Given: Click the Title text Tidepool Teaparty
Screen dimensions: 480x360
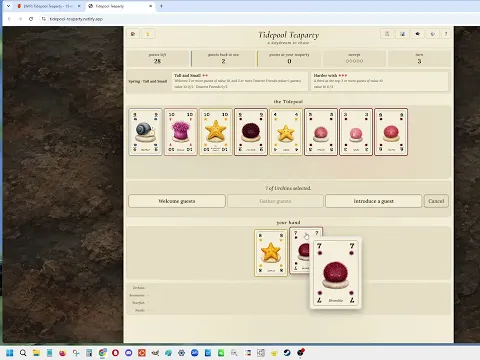Looking at the screenshot, I should tap(289, 35).
